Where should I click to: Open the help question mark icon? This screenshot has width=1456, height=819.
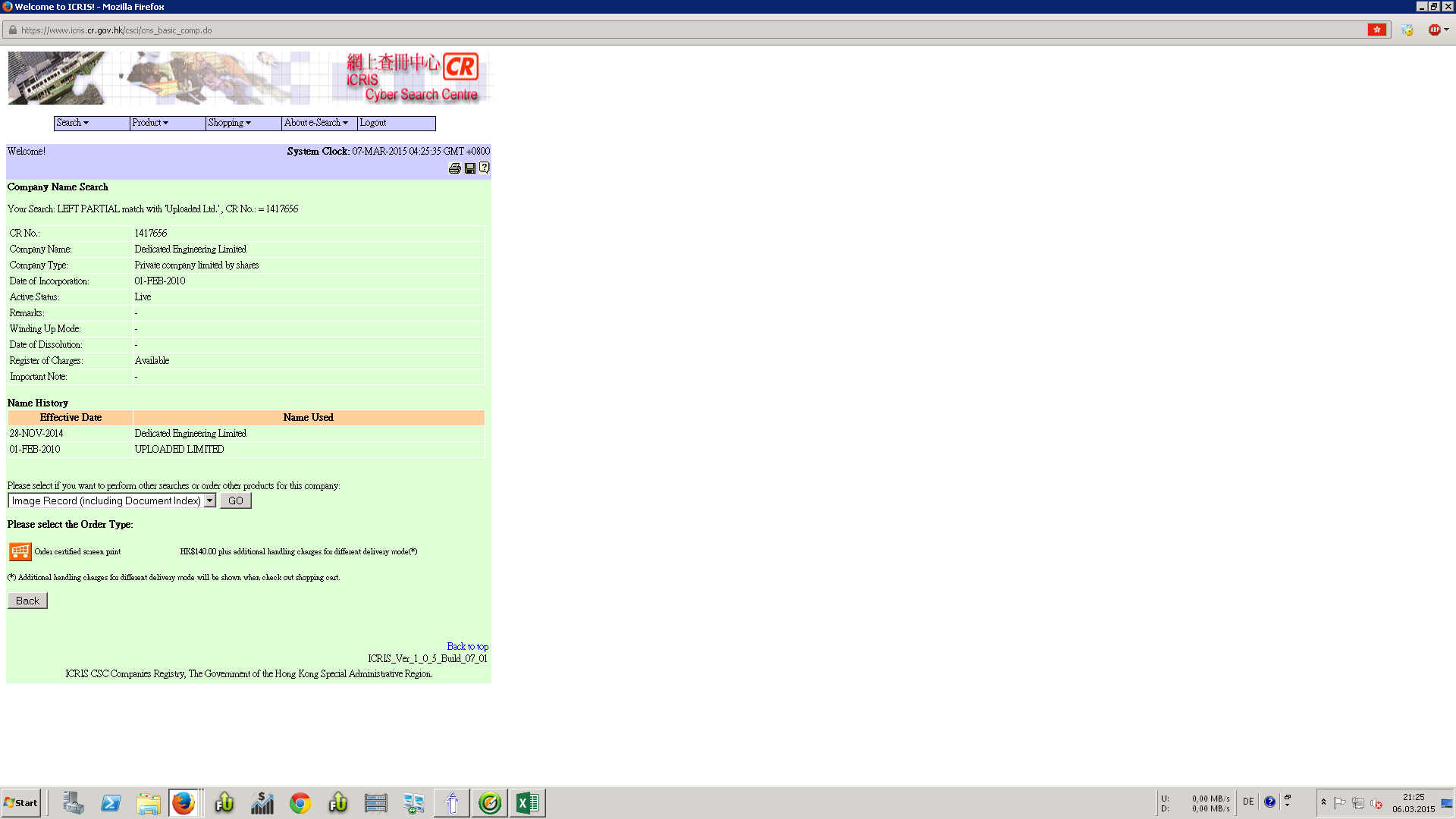(485, 168)
